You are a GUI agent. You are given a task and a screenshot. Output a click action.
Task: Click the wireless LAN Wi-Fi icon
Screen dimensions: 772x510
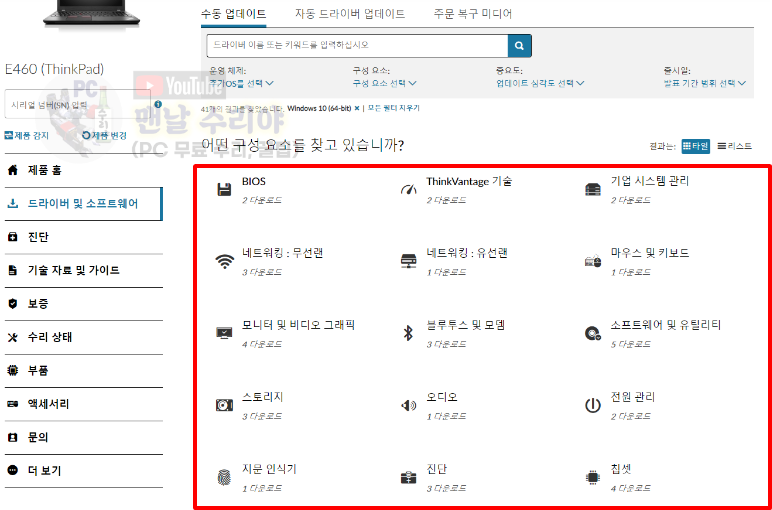click(225, 261)
